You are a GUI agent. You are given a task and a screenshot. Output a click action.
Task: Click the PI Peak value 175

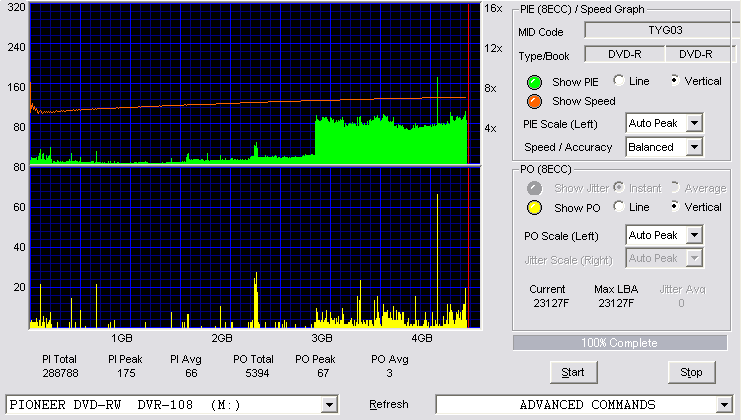[126, 374]
